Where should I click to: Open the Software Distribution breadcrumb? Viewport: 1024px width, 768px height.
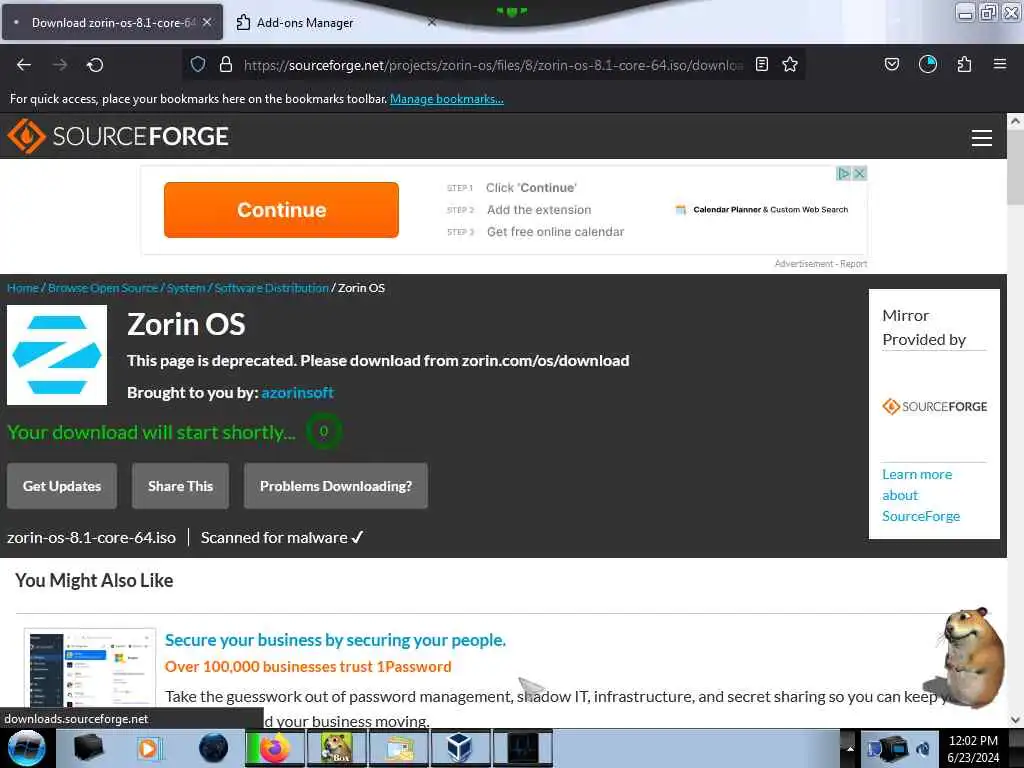tap(272, 288)
